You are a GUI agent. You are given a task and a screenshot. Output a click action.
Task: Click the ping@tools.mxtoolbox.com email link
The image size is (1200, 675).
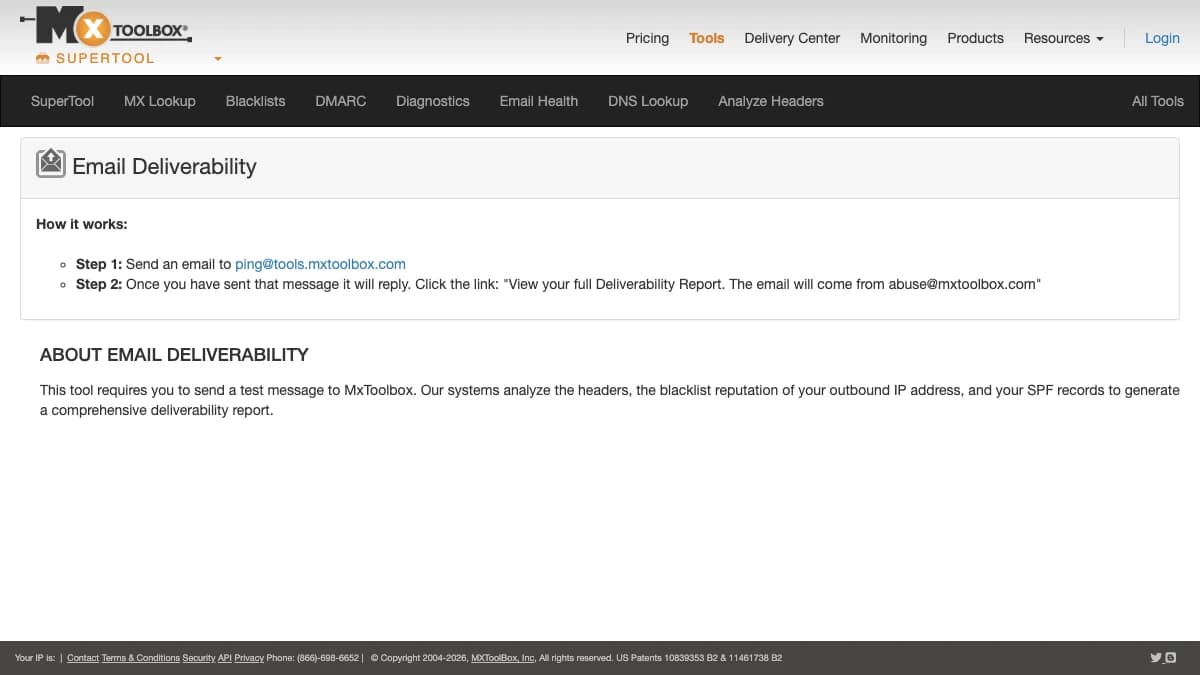point(320,264)
